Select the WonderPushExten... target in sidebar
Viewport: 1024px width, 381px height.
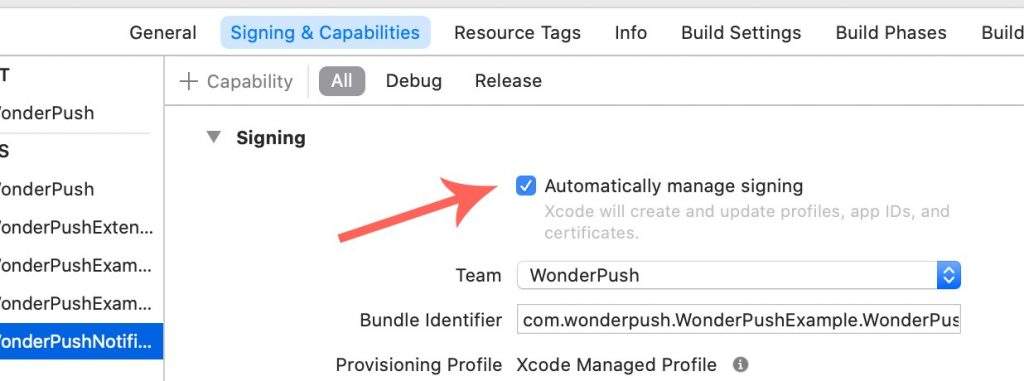(x=77, y=228)
